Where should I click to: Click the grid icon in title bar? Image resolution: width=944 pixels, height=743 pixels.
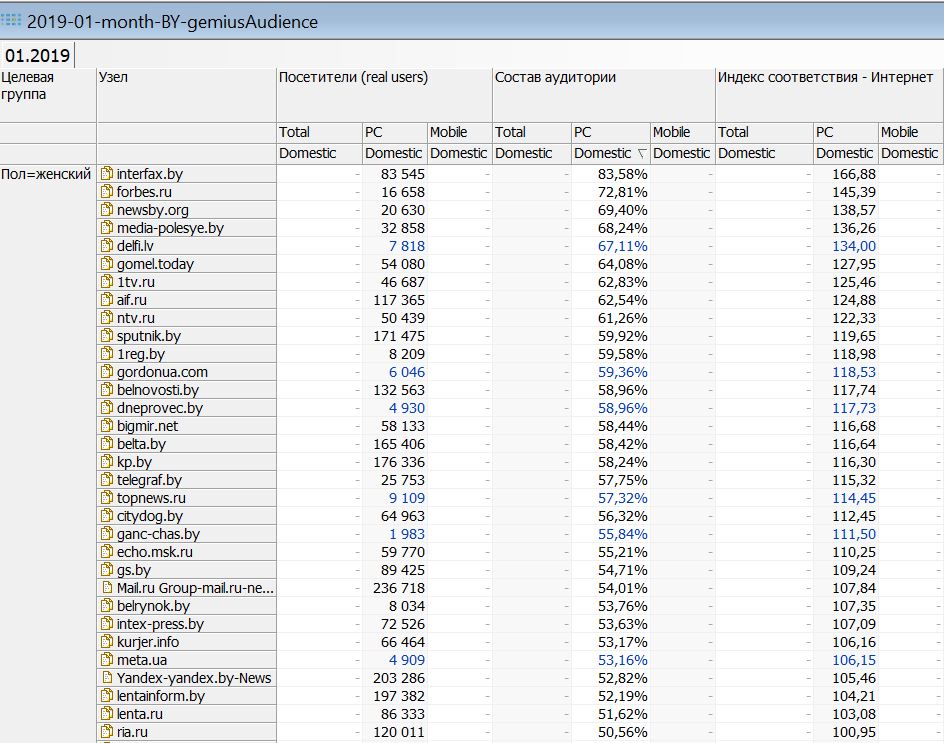tap(12, 20)
